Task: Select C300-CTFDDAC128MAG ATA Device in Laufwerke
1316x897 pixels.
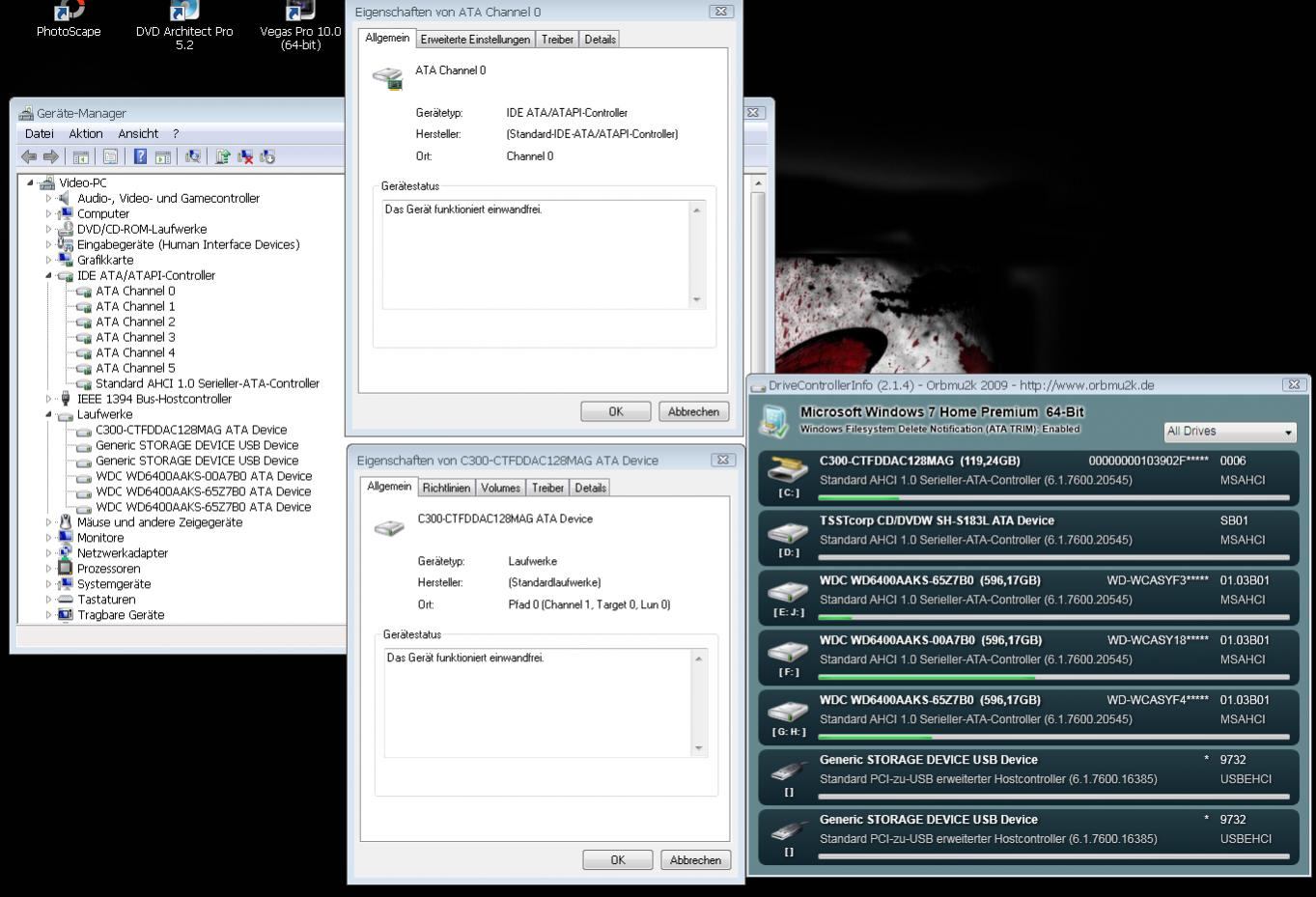Action: pyautogui.click(x=191, y=430)
